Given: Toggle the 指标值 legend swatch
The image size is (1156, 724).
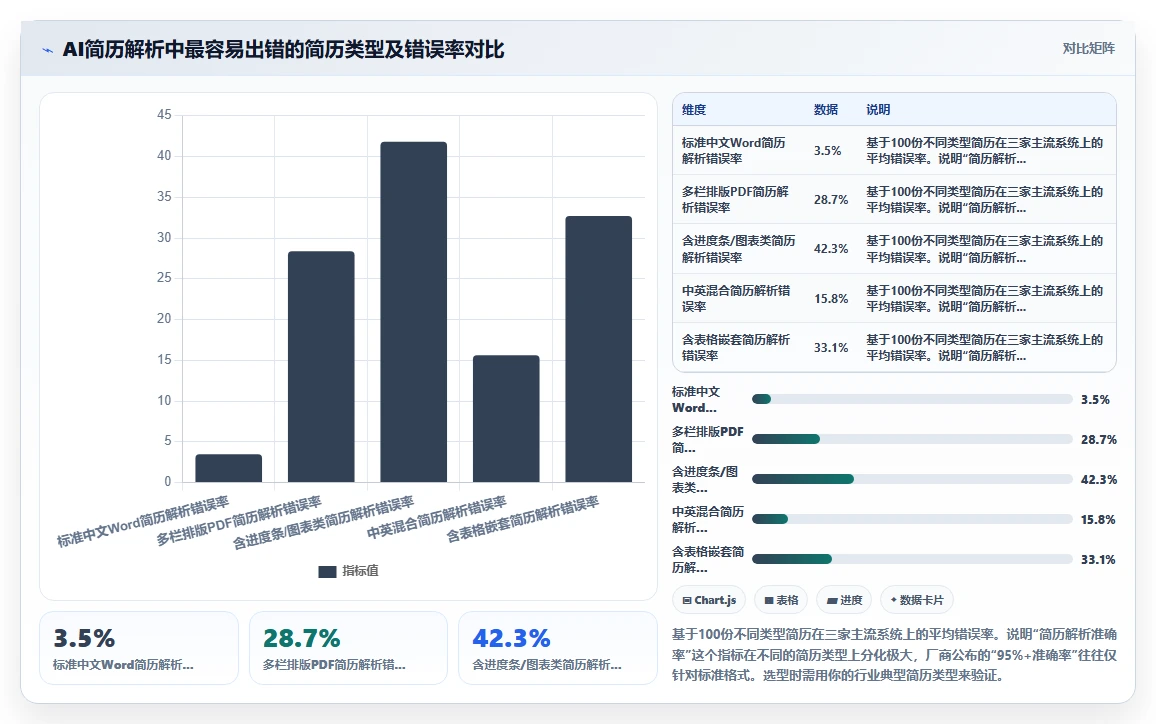Looking at the screenshot, I should click(x=327, y=571).
